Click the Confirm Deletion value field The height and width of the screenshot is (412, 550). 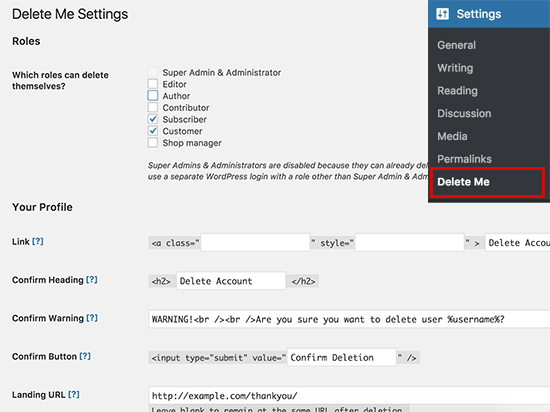(x=342, y=357)
